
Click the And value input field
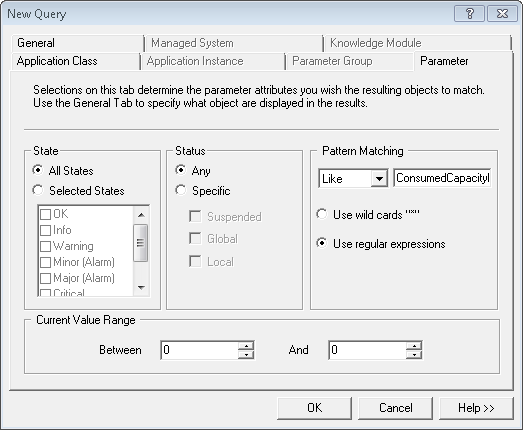pos(368,350)
